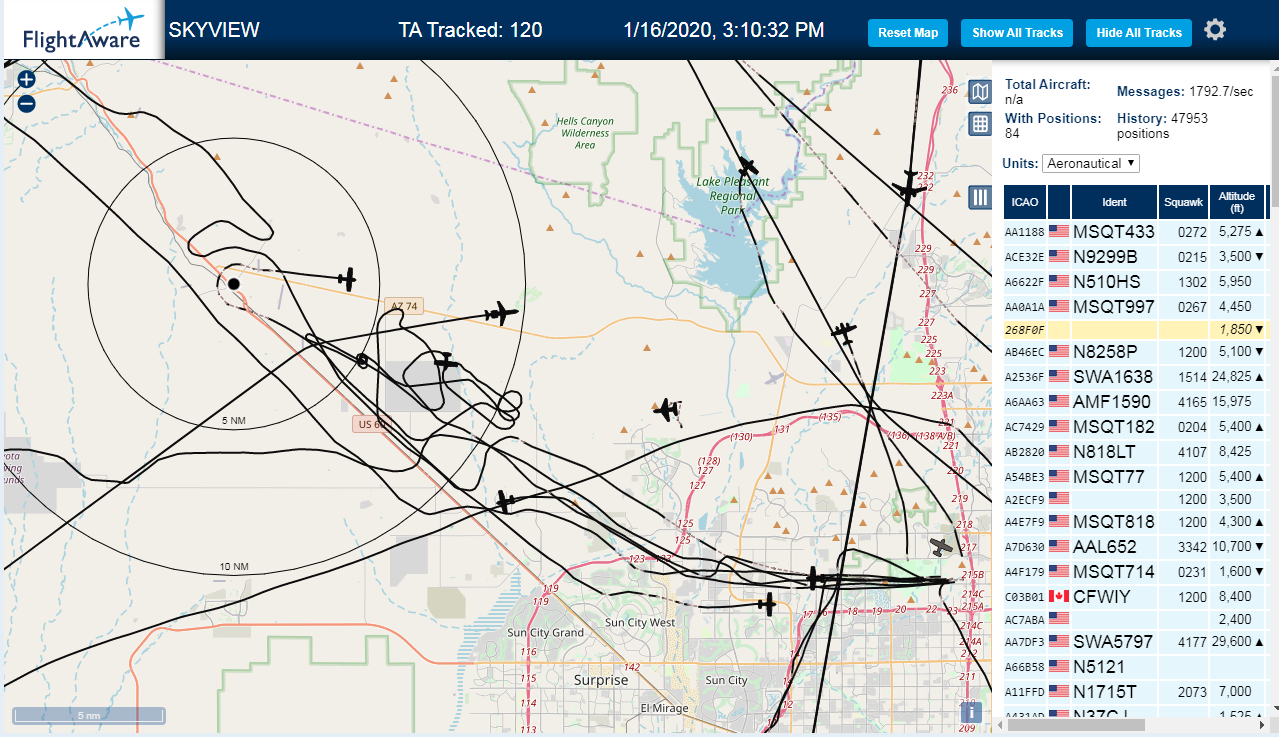
Task: Sort table by ICAO column header
Action: point(1025,202)
